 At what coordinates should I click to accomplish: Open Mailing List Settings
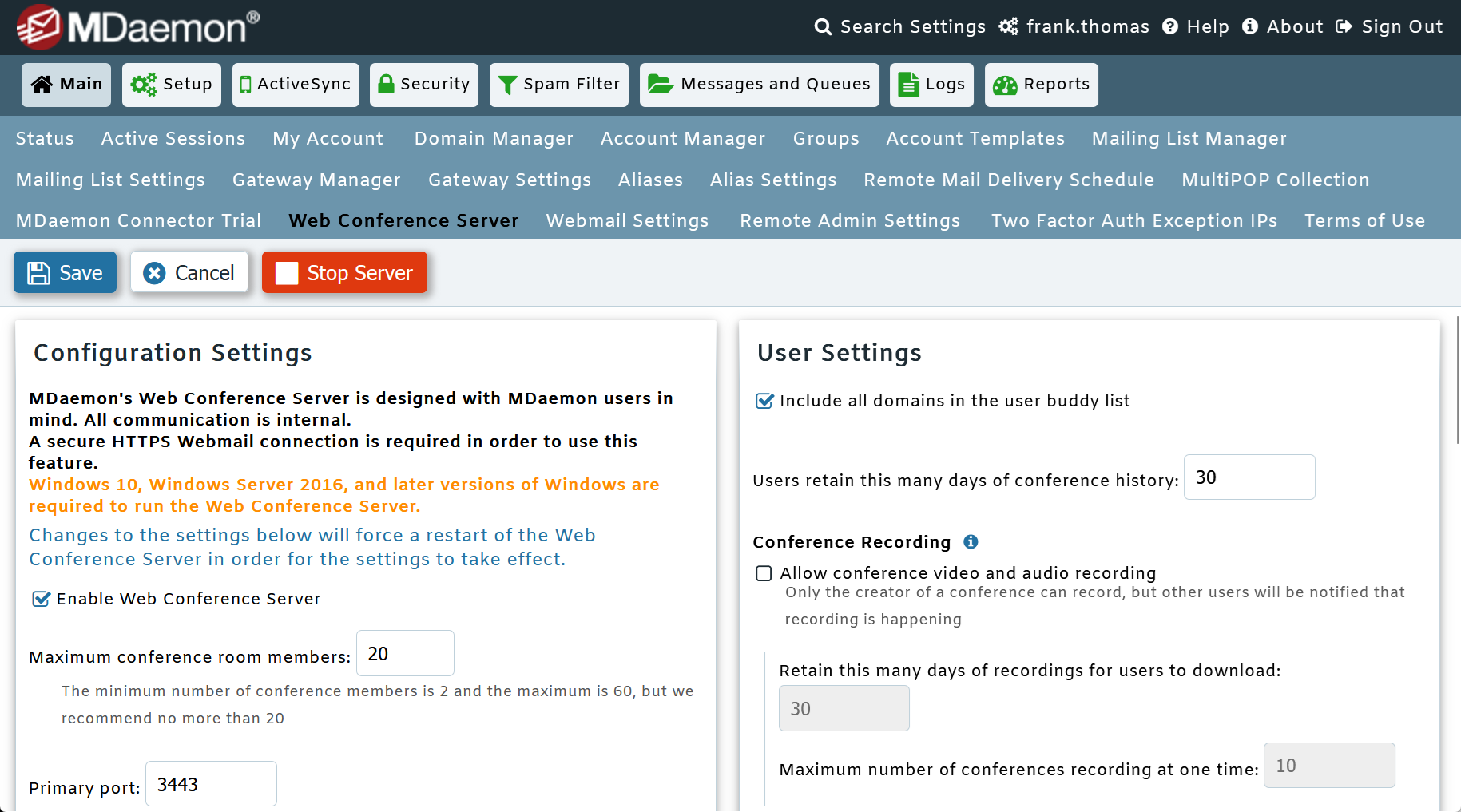[x=110, y=180]
